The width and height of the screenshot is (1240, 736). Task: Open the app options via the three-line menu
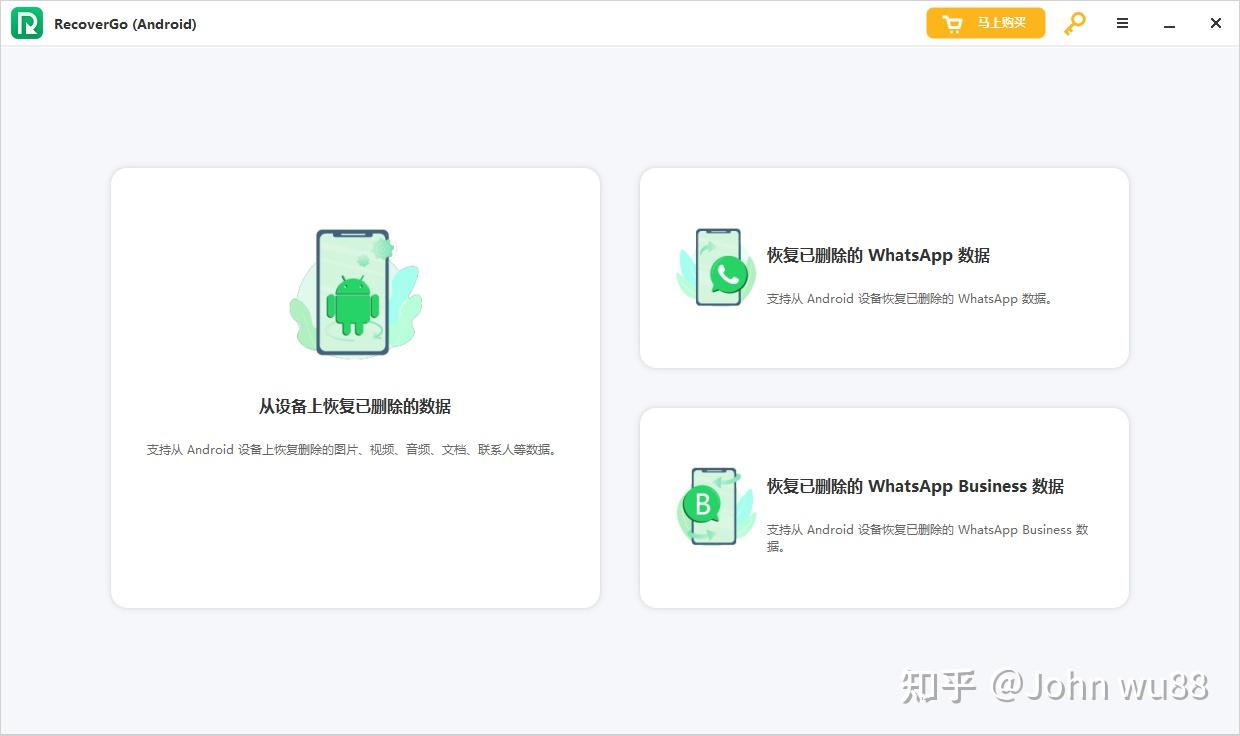click(1121, 22)
